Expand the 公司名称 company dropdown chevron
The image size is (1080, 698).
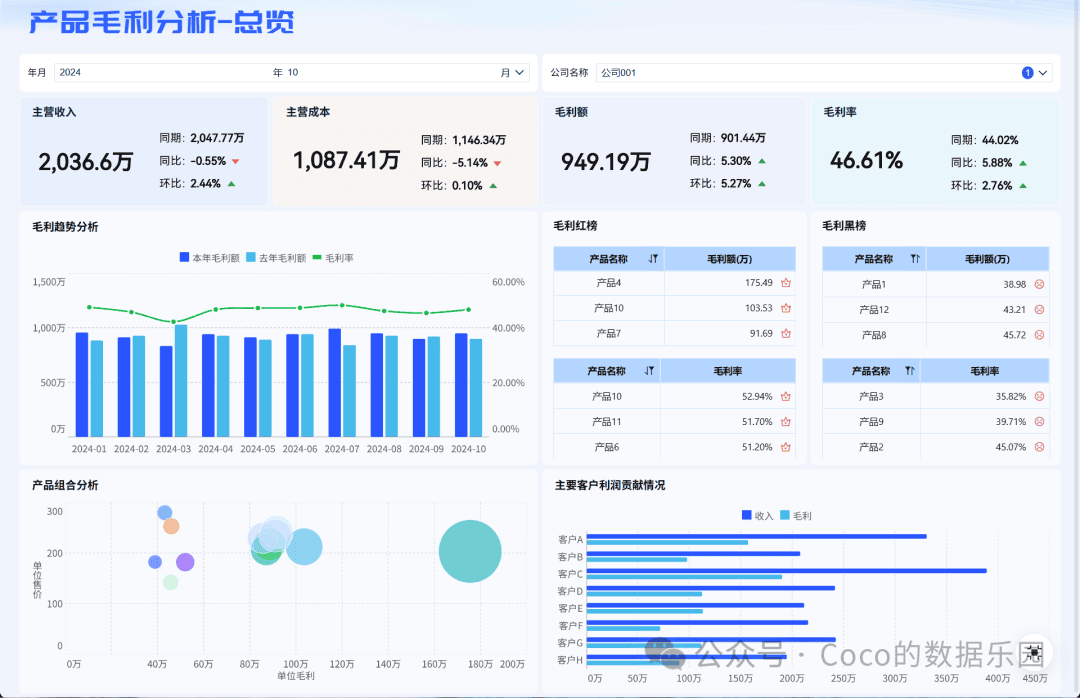click(x=1043, y=72)
